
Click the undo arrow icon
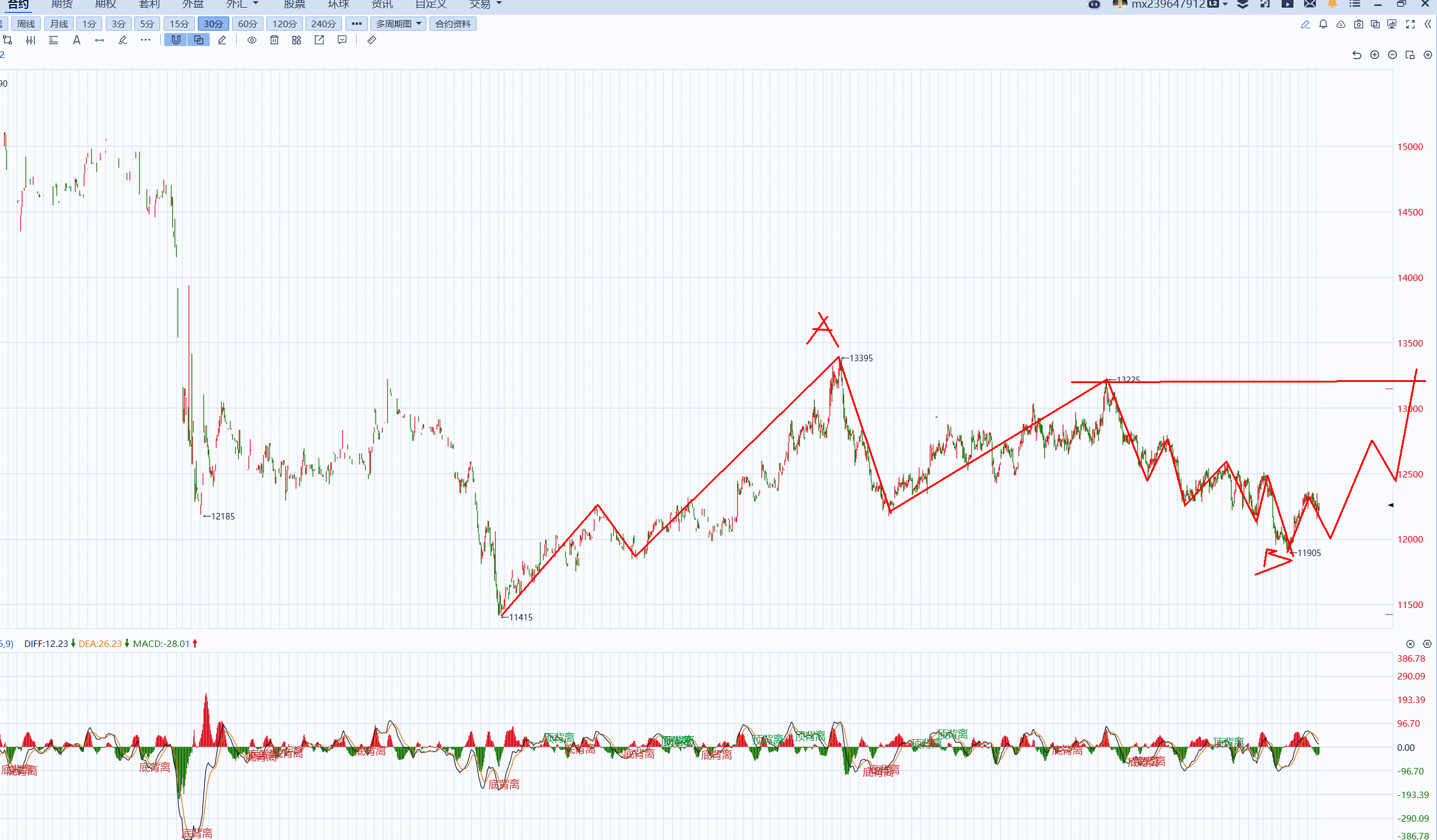pyautogui.click(x=1357, y=55)
